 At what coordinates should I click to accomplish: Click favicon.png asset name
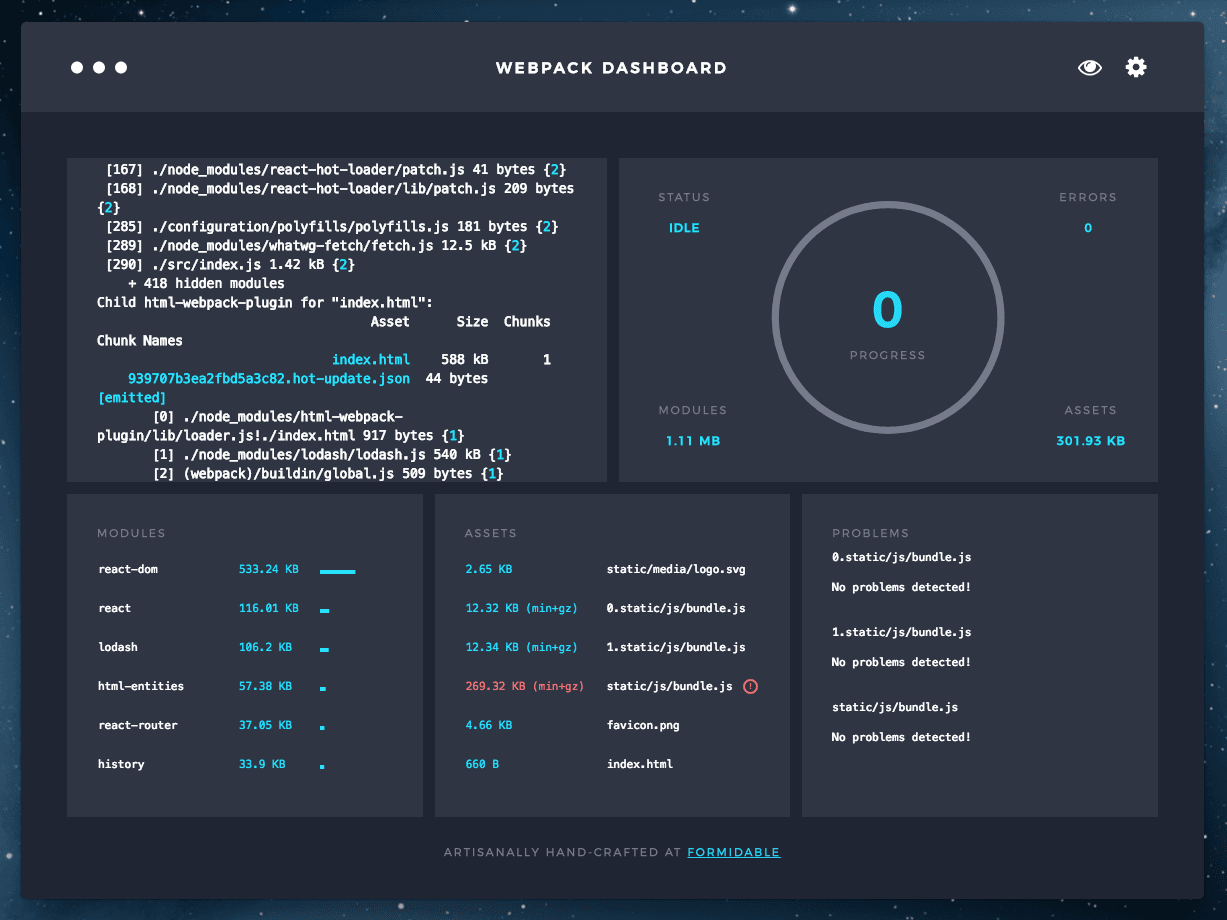643,725
